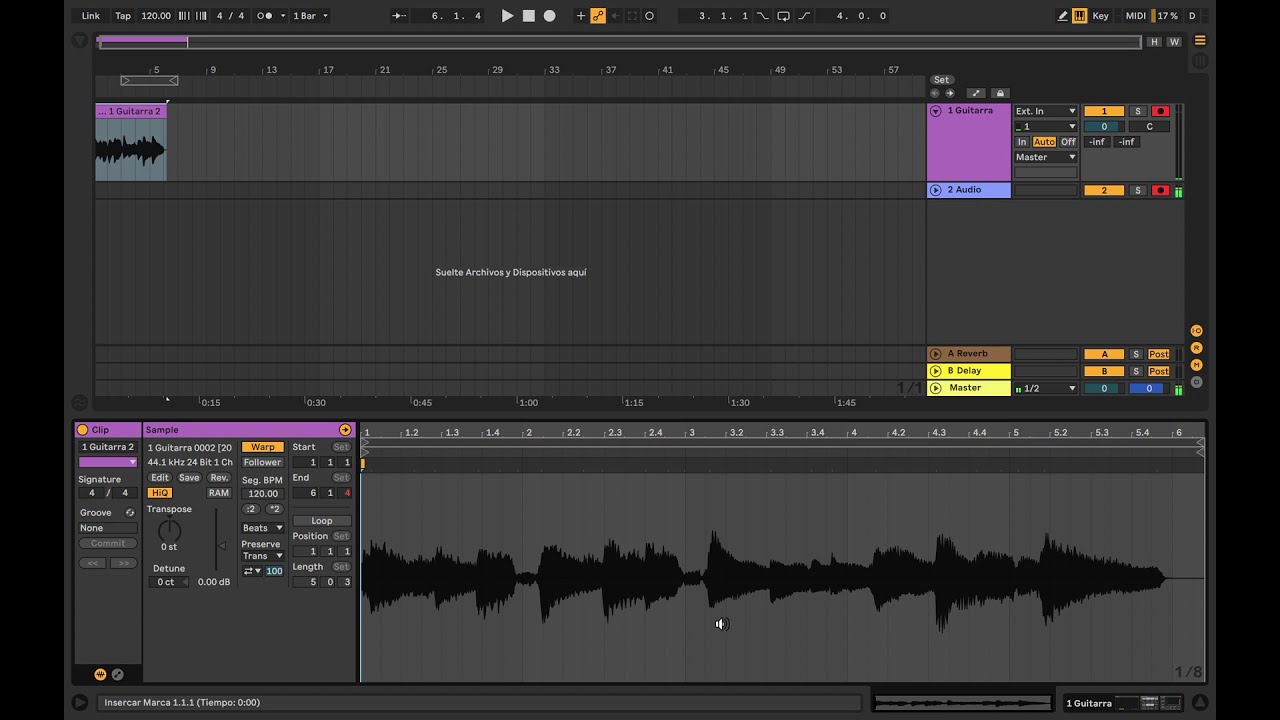Screen dimensions: 1280x720
Task: Unfold the Master track
Action: click(936, 388)
